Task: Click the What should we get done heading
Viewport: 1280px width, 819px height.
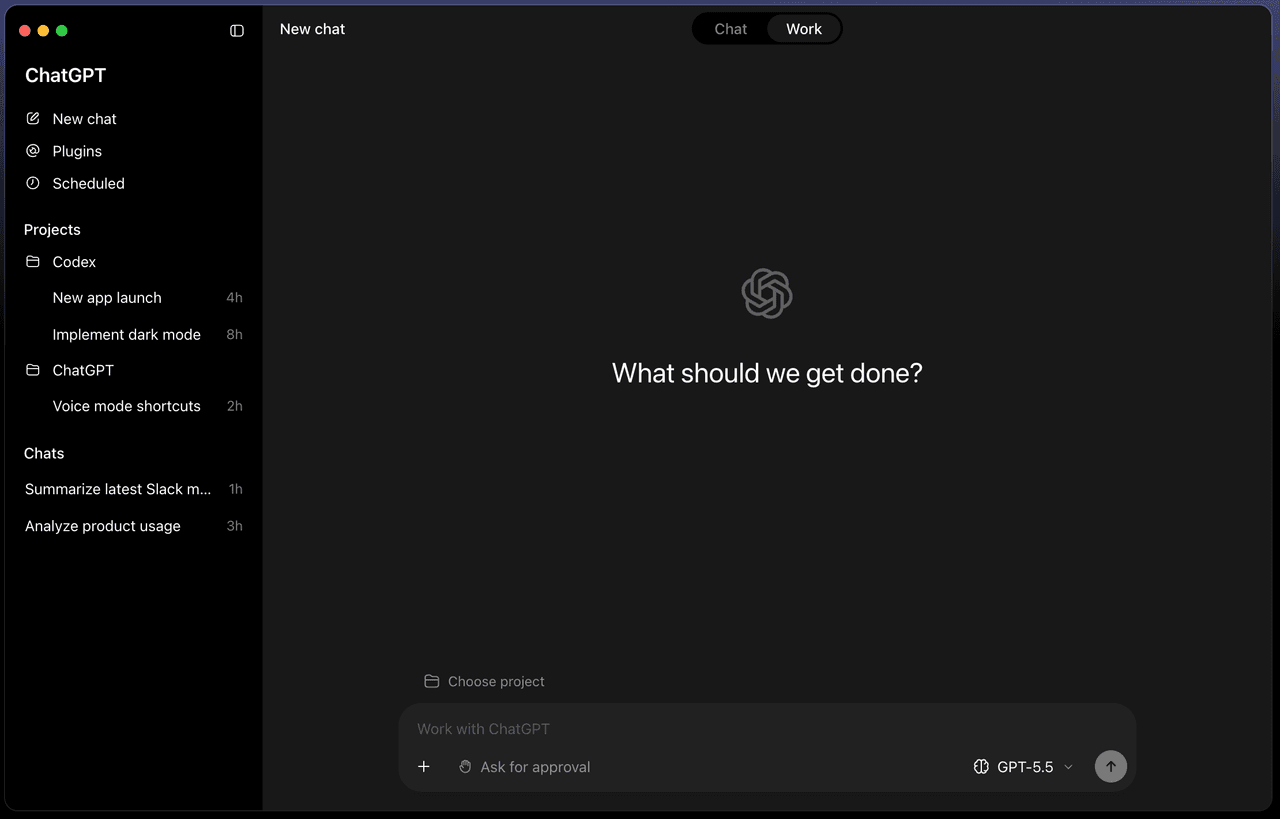Action: pyautogui.click(x=767, y=373)
